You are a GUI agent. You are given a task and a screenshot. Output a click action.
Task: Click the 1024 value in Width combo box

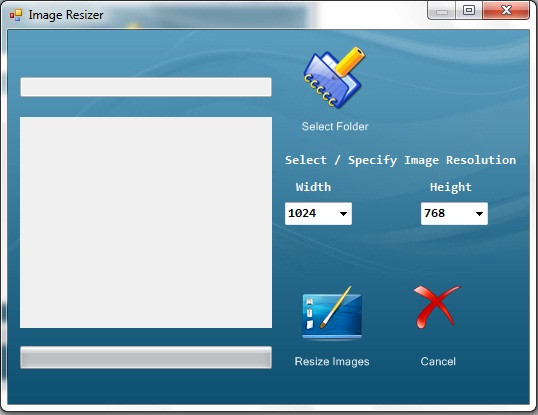click(x=302, y=213)
